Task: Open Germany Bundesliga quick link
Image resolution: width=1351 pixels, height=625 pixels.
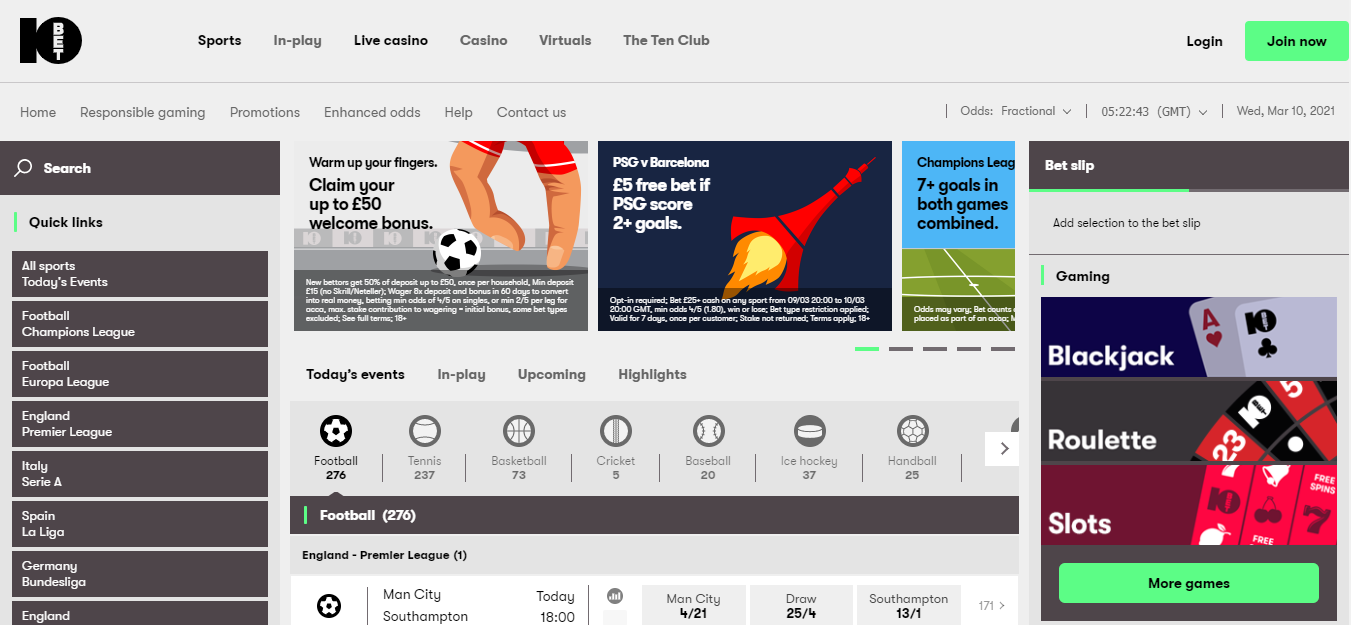Action: coord(140,574)
